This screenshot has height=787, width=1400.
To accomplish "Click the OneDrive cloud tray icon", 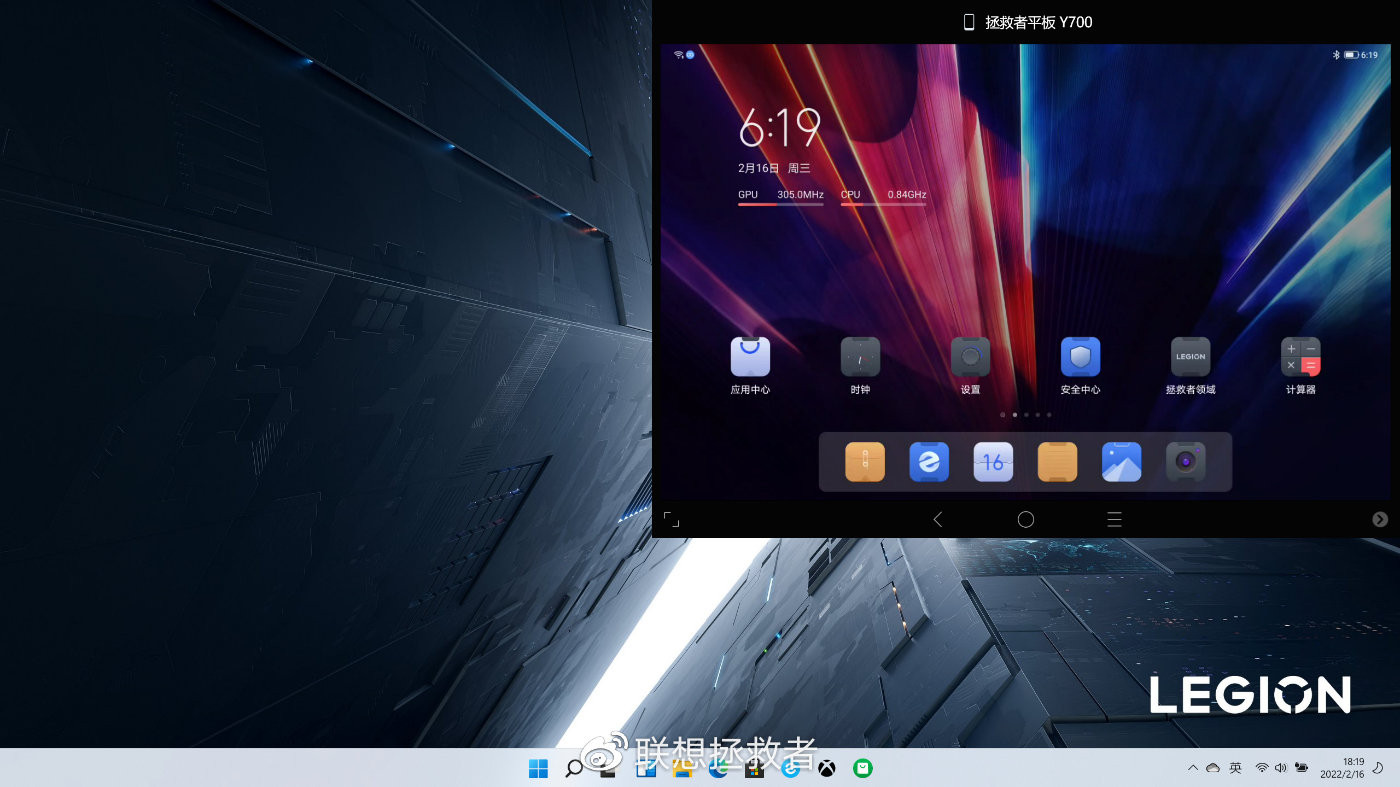I will (x=1213, y=768).
